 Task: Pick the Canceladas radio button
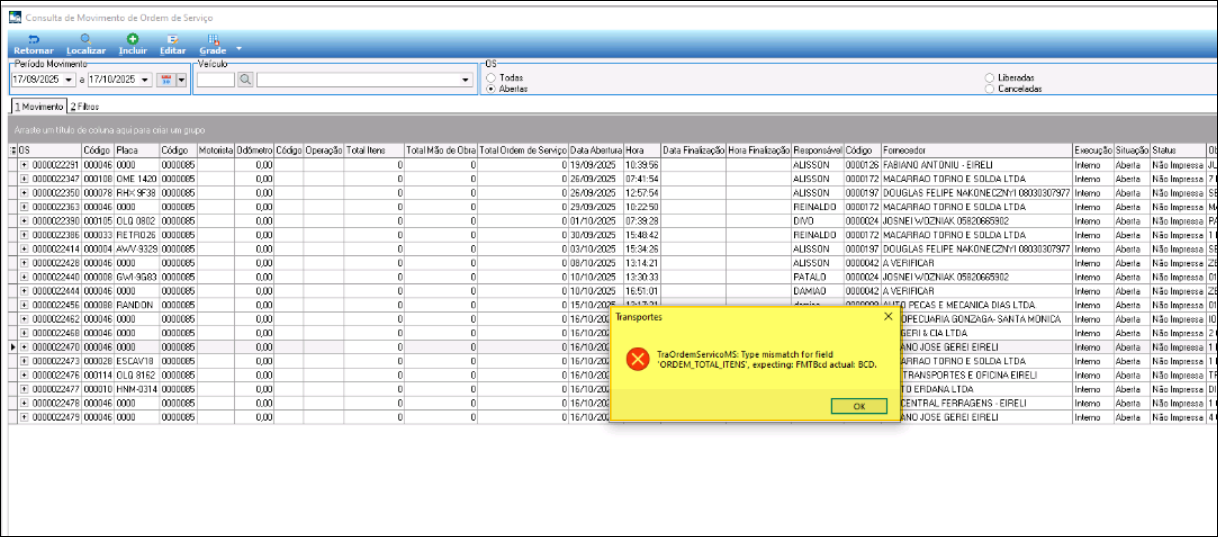(990, 89)
